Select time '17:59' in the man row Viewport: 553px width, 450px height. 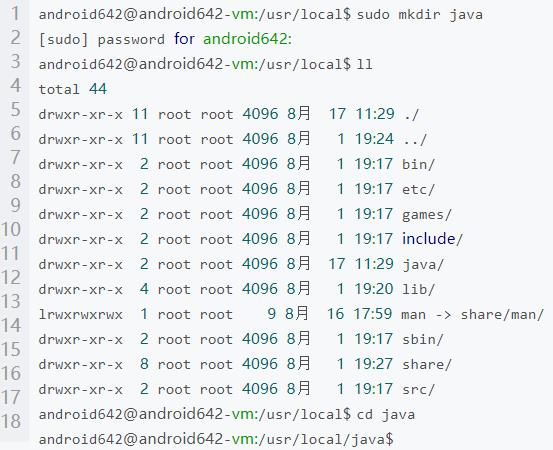tap(373, 314)
